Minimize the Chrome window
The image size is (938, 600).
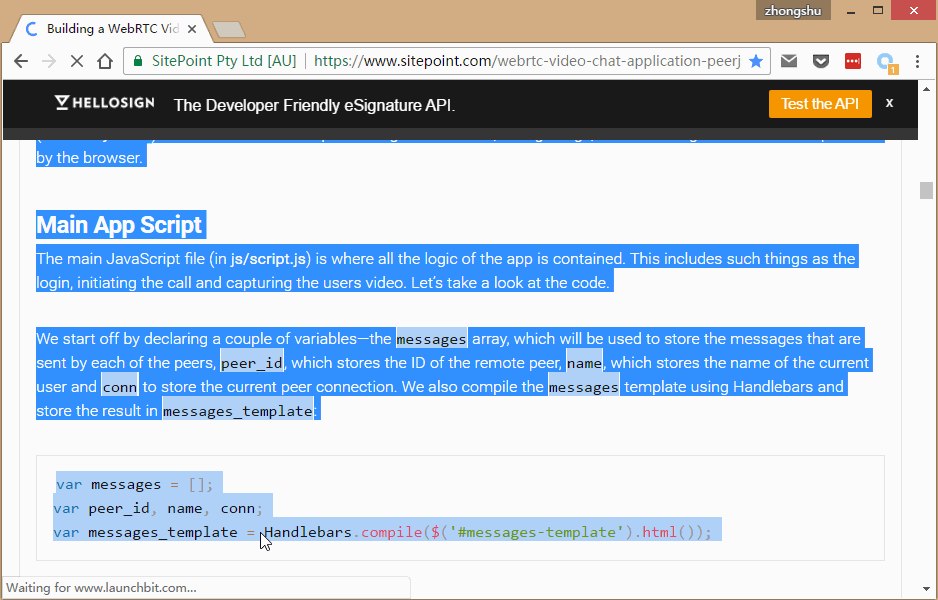tap(851, 11)
